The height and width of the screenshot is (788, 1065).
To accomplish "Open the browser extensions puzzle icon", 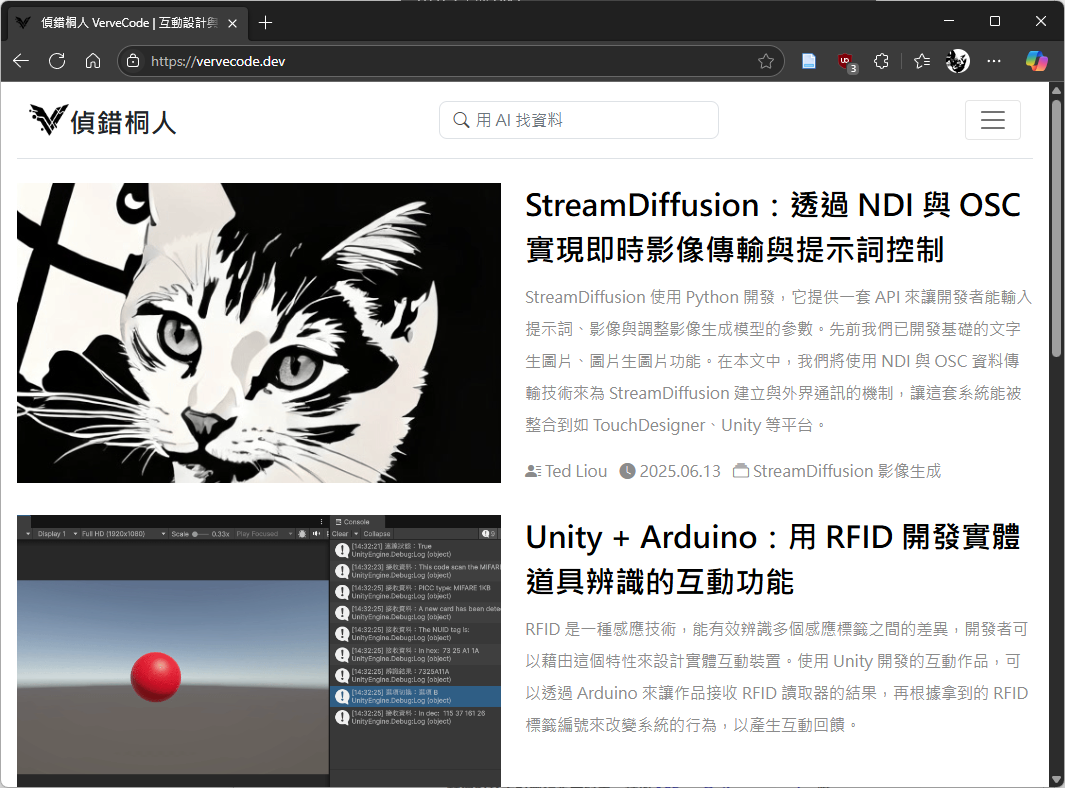I will coord(881,61).
